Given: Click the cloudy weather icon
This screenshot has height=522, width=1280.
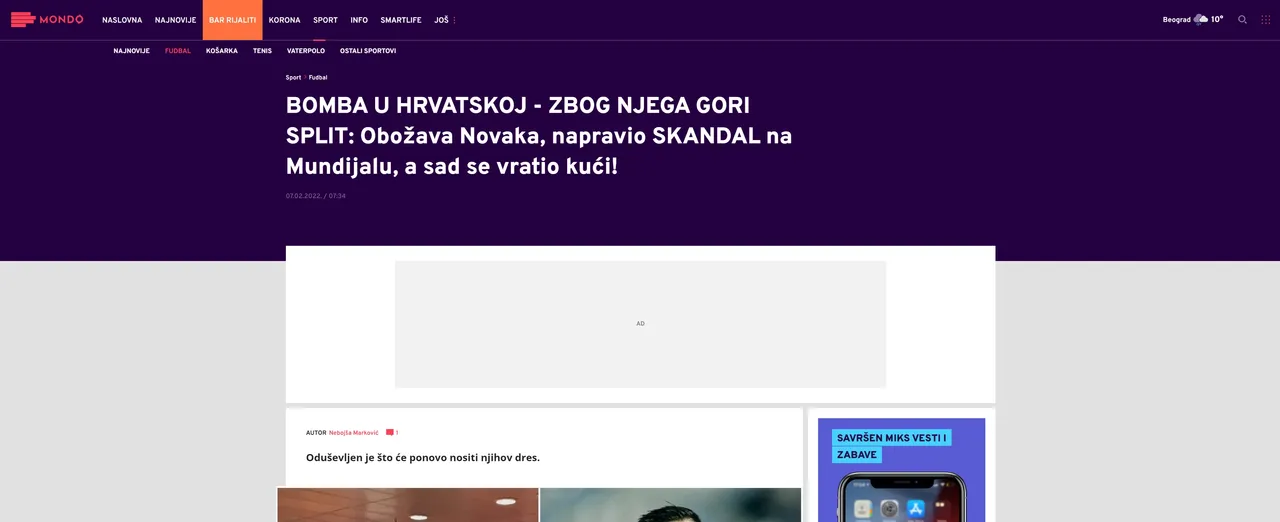Looking at the screenshot, I should pos(1200,19).
